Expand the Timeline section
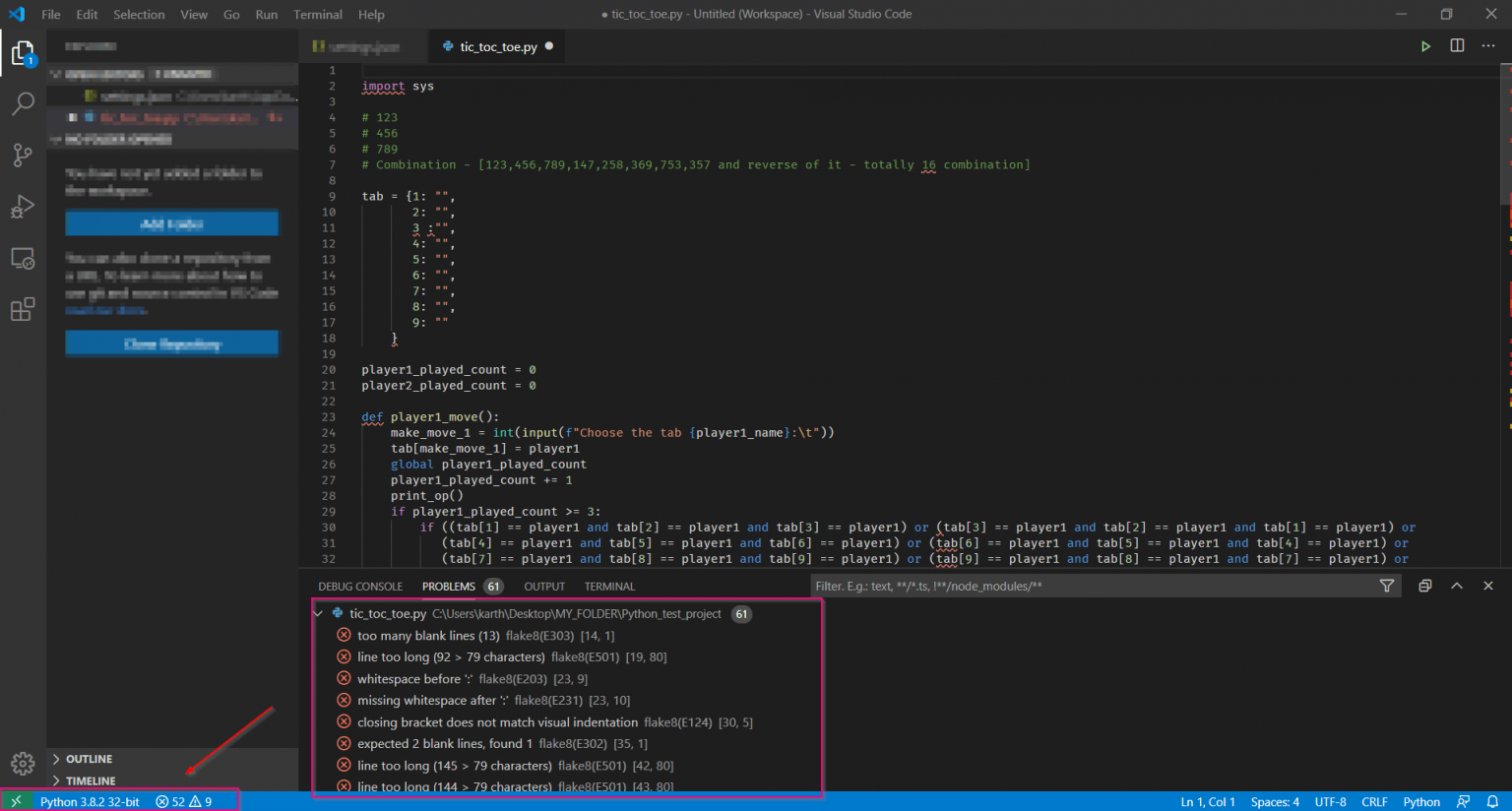Screen dimensions: 1512x811 click(x=91, y=780)
